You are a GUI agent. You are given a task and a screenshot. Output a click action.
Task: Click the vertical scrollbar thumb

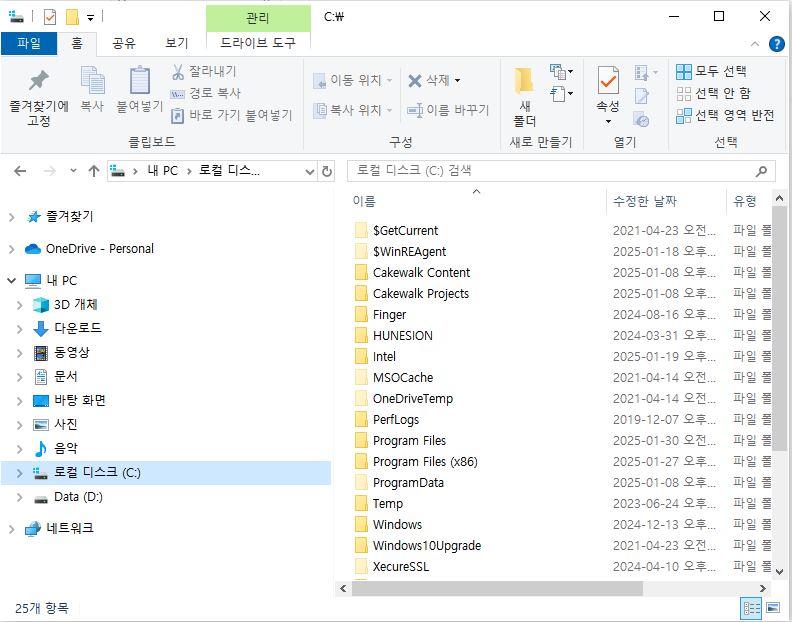point(779,329)
